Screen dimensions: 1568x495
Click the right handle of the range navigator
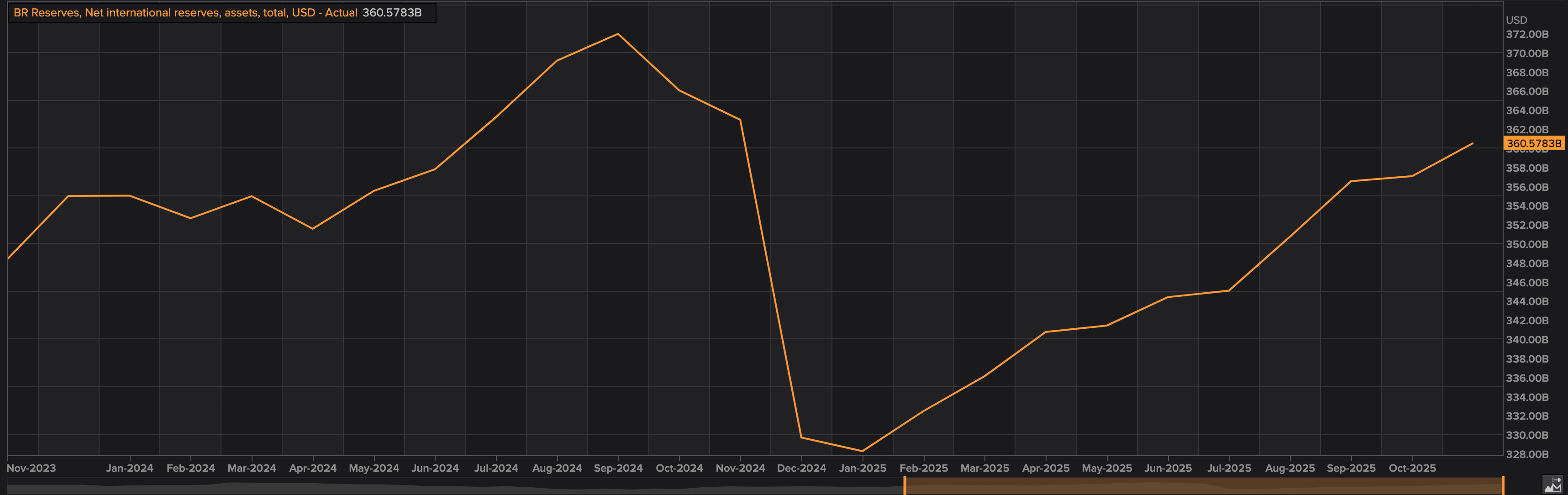click(1503, 485)
